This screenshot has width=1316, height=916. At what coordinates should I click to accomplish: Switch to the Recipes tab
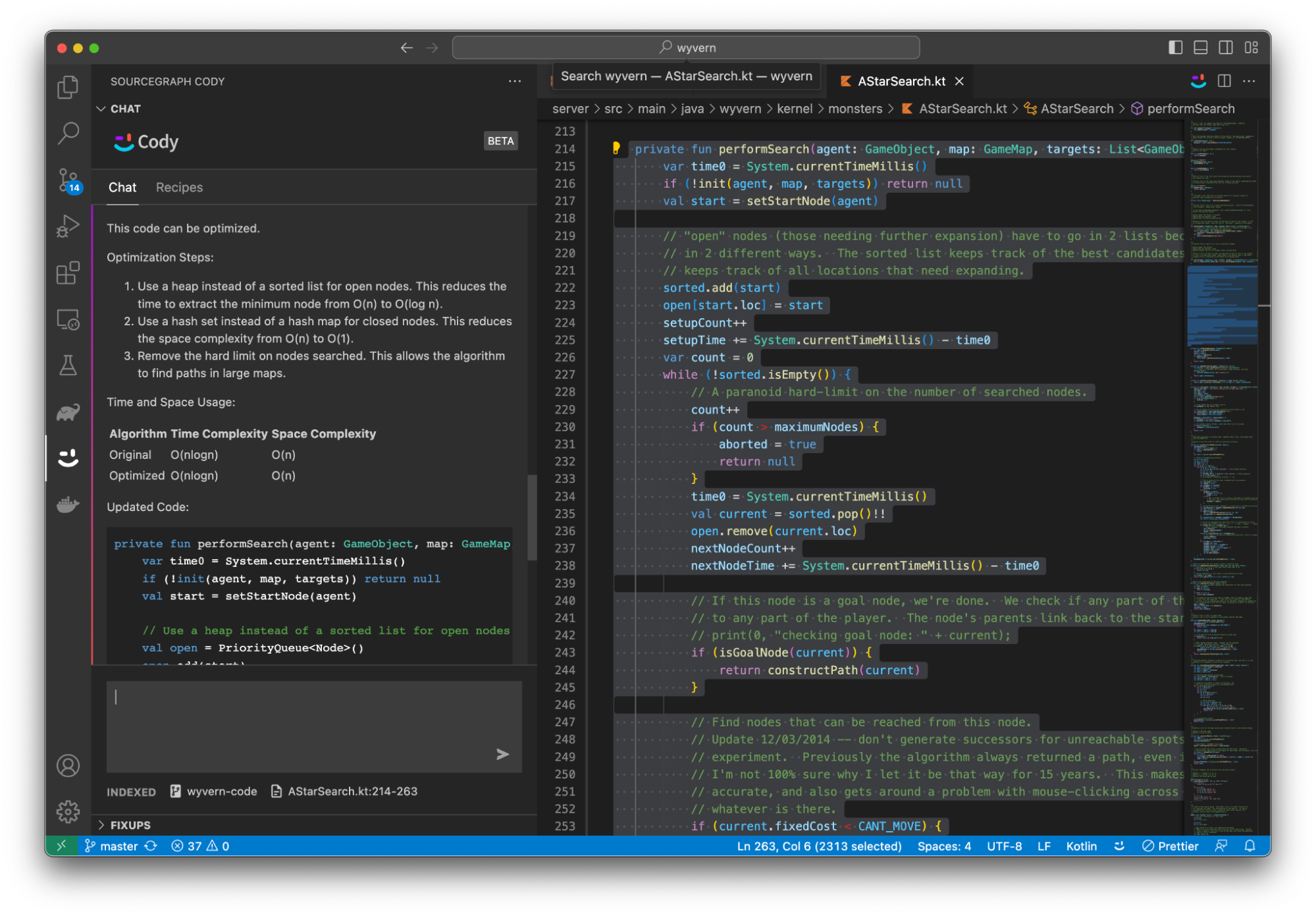(179, 188)
